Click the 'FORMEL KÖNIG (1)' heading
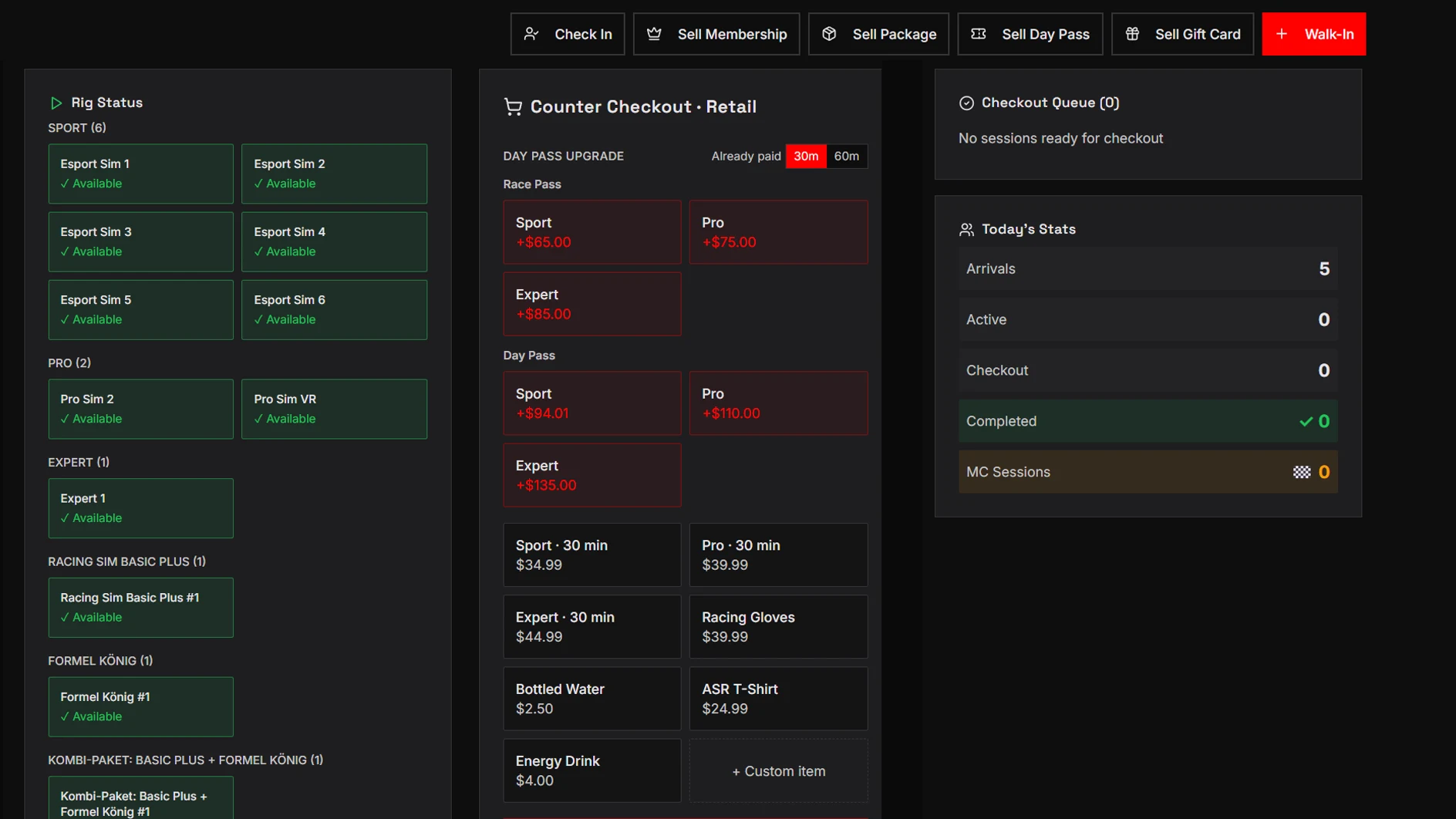Image resolution: width=1456 pixels, height=819 pixels. tap(100, 661)
